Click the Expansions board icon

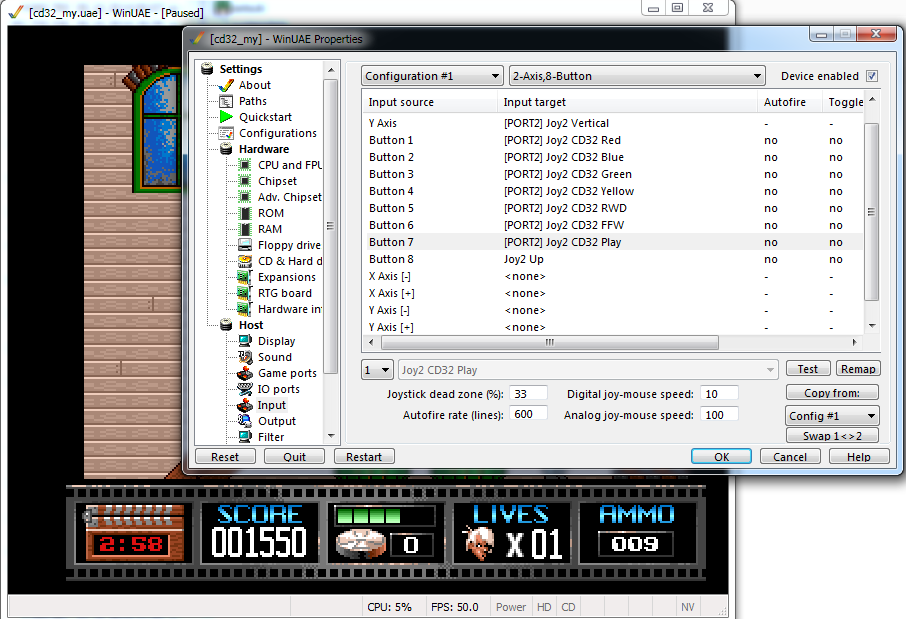click(245, 277)
